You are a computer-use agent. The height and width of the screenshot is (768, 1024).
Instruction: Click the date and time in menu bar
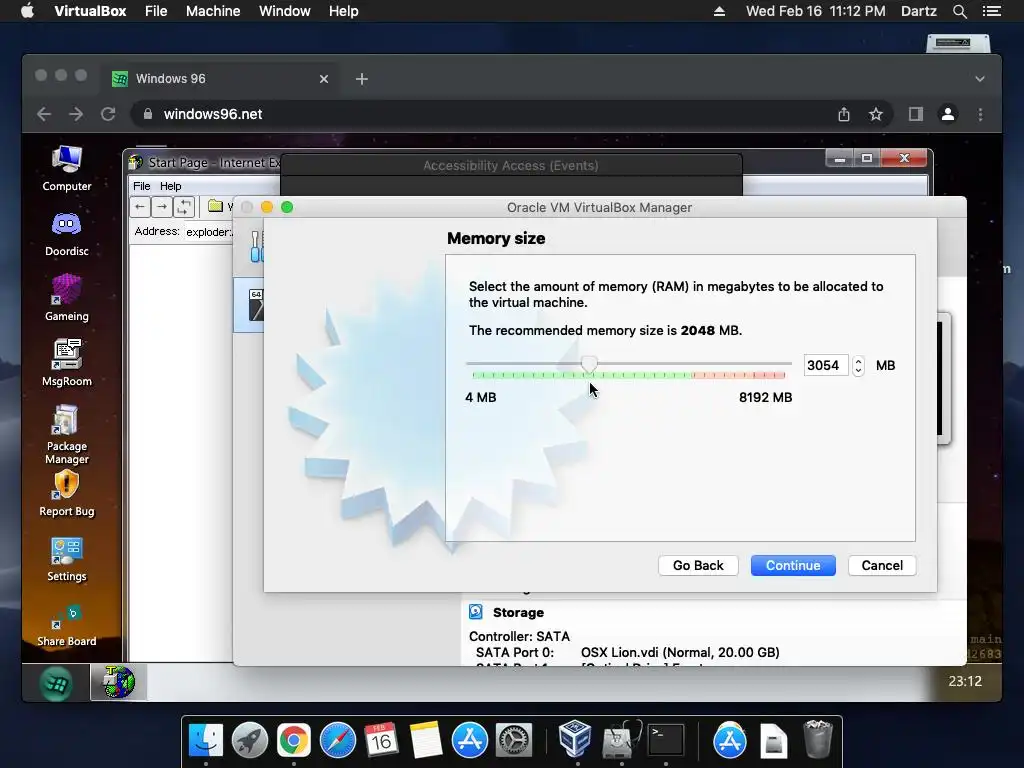pyautogui.click(x=816, y=11)
